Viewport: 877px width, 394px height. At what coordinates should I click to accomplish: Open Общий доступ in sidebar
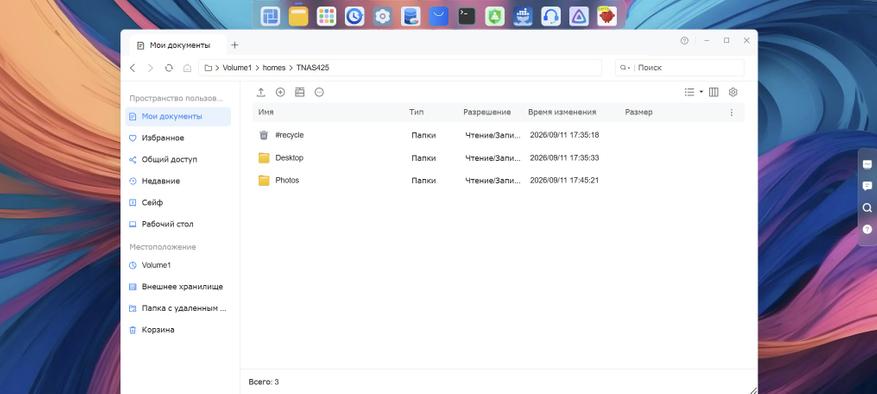[x=179, y=160]
